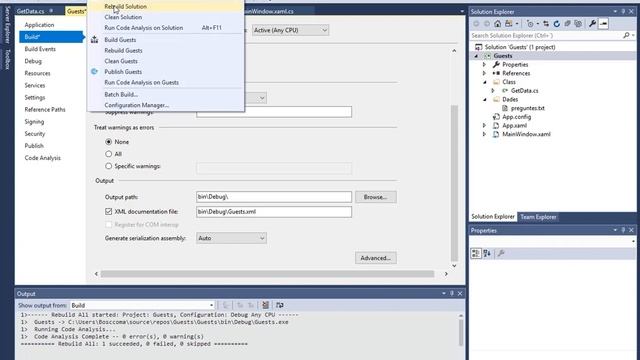Open Build Events settings page

[40, 49]
